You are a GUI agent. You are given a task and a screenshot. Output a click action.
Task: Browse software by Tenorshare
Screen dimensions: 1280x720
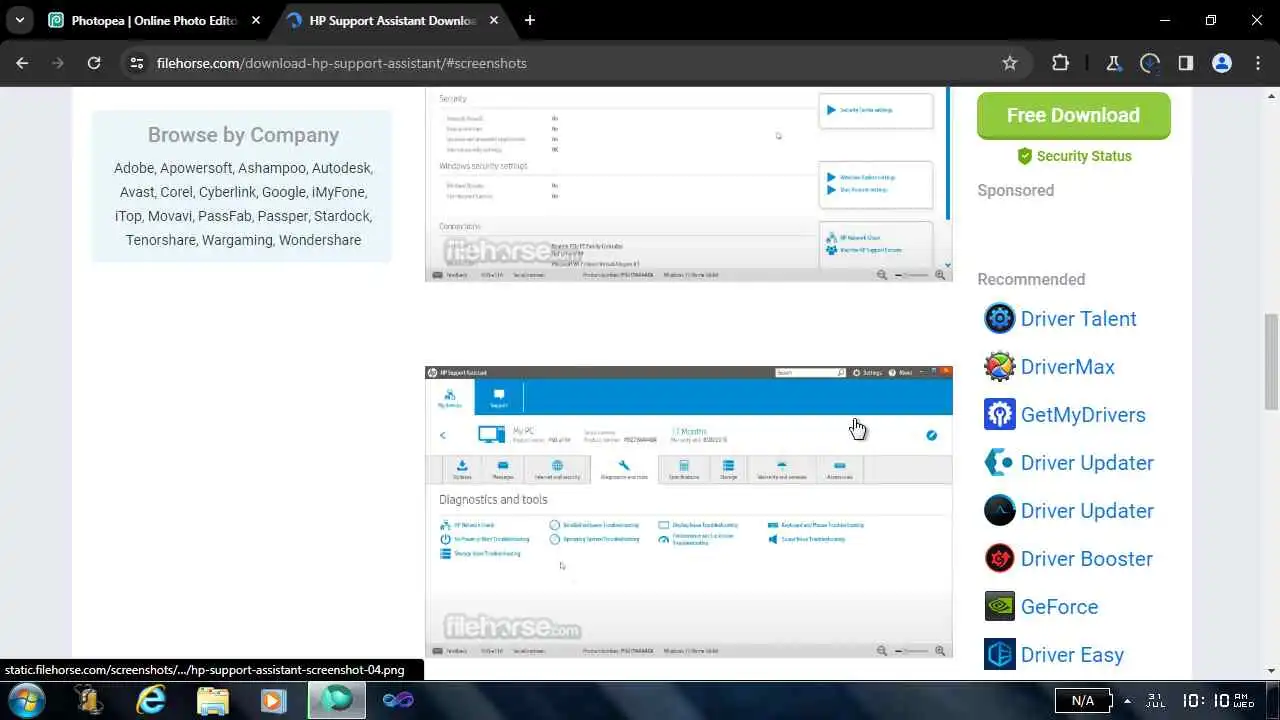click(161, 240)
